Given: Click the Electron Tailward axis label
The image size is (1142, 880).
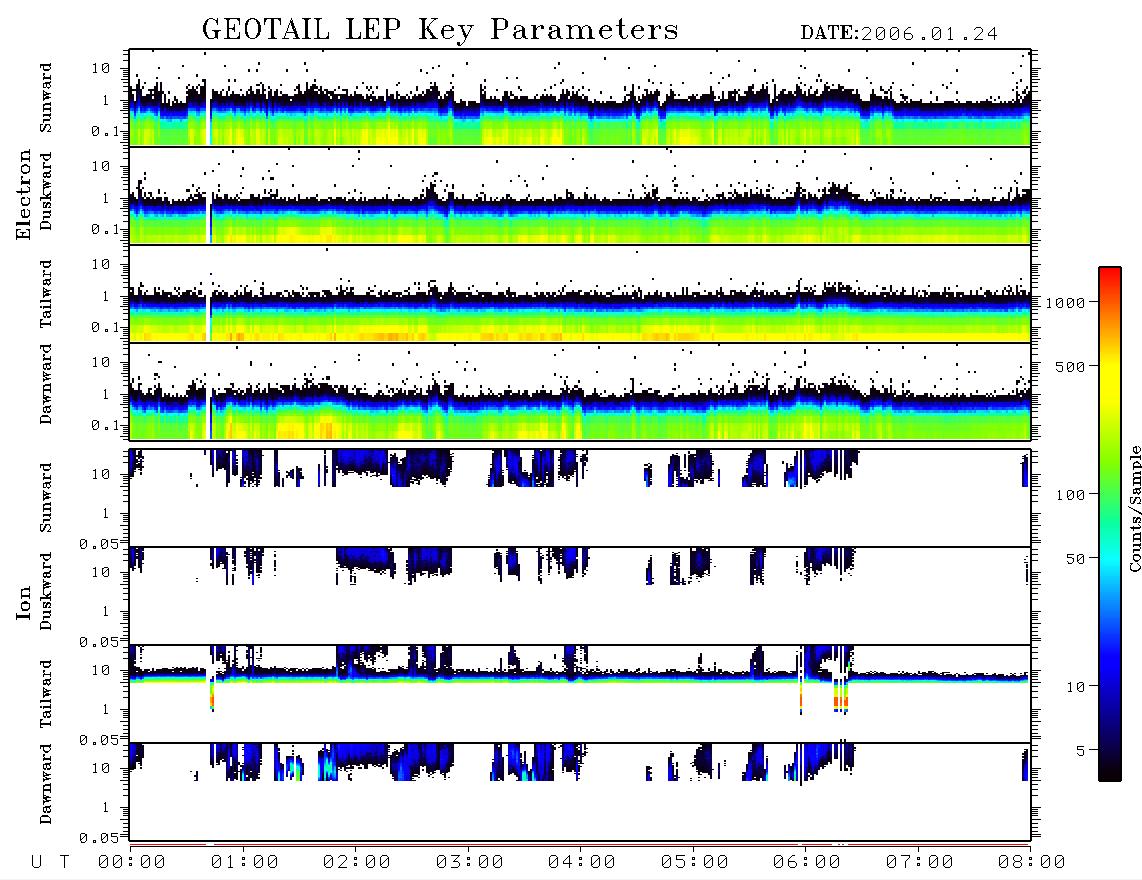Looking at the screenshot, I should coord(45,294).
